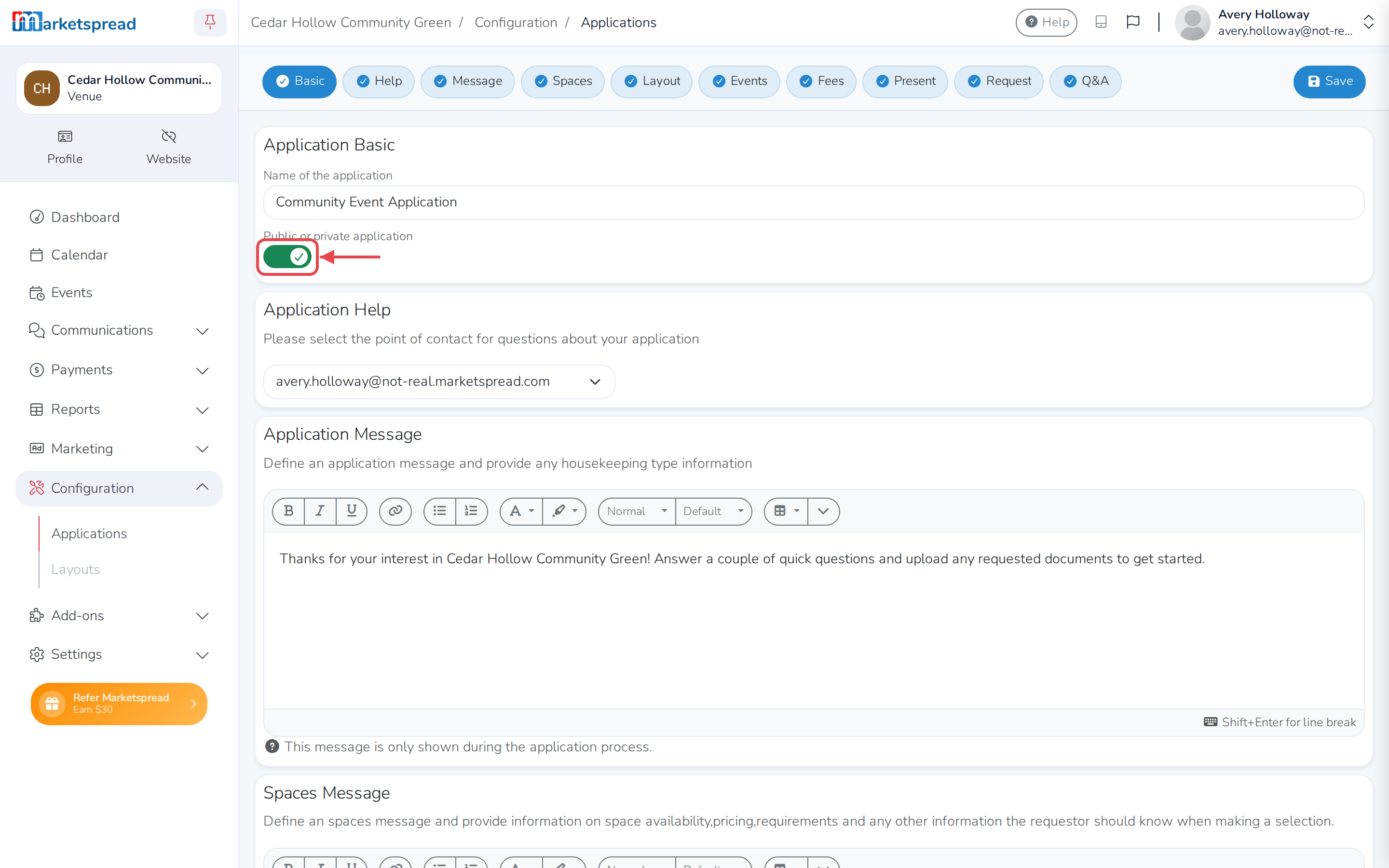
Task: Open the Default font dropdown
Action: [713, 511]
